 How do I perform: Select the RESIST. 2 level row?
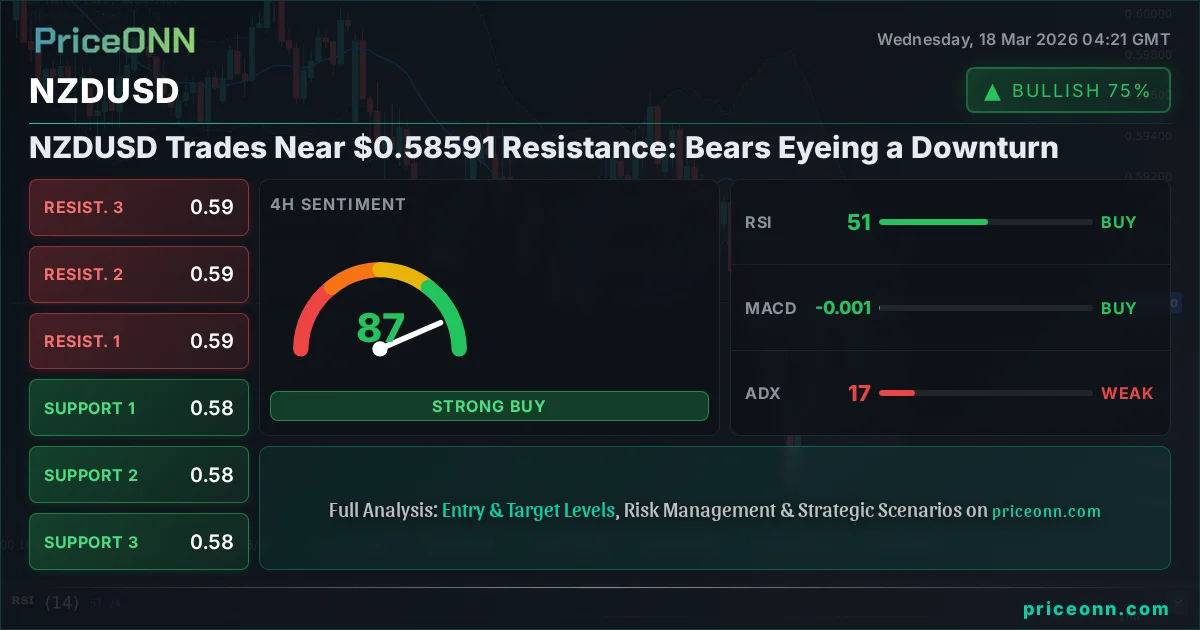[139, 274]
